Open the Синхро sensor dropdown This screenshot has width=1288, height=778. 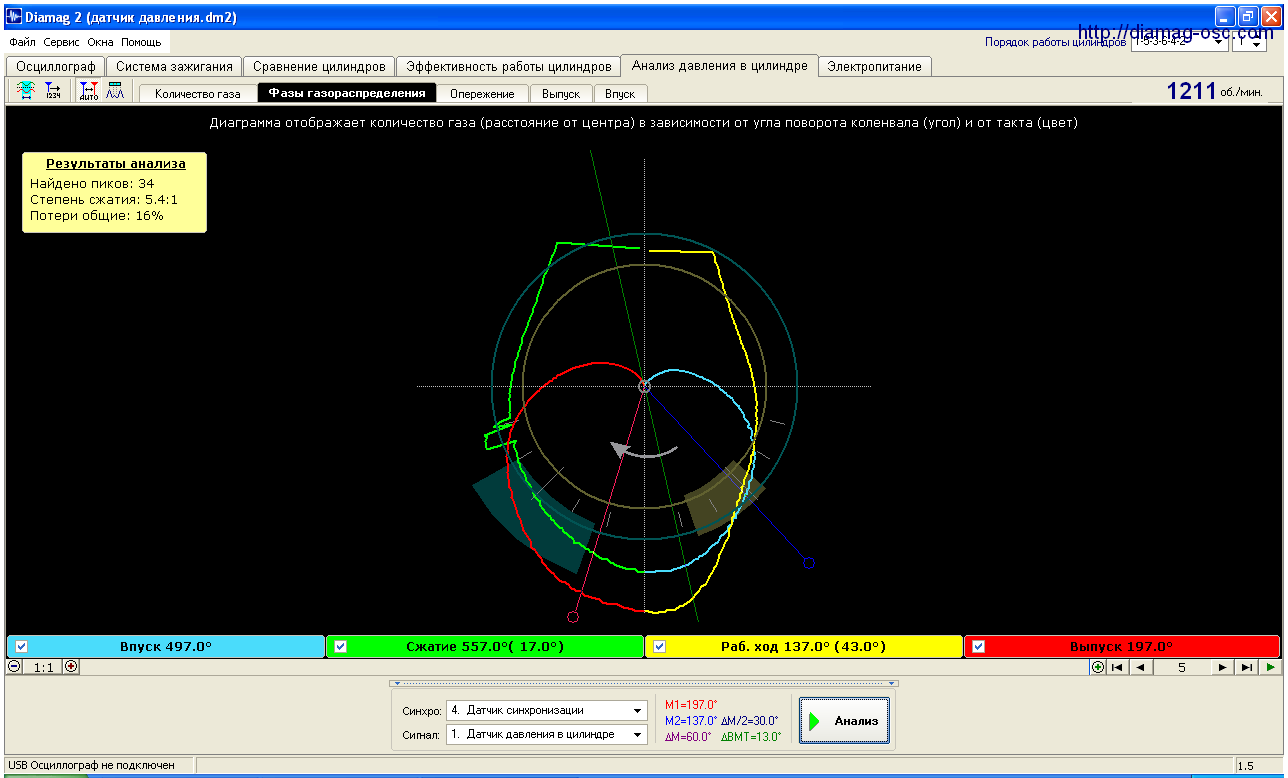tap(547, 710)
